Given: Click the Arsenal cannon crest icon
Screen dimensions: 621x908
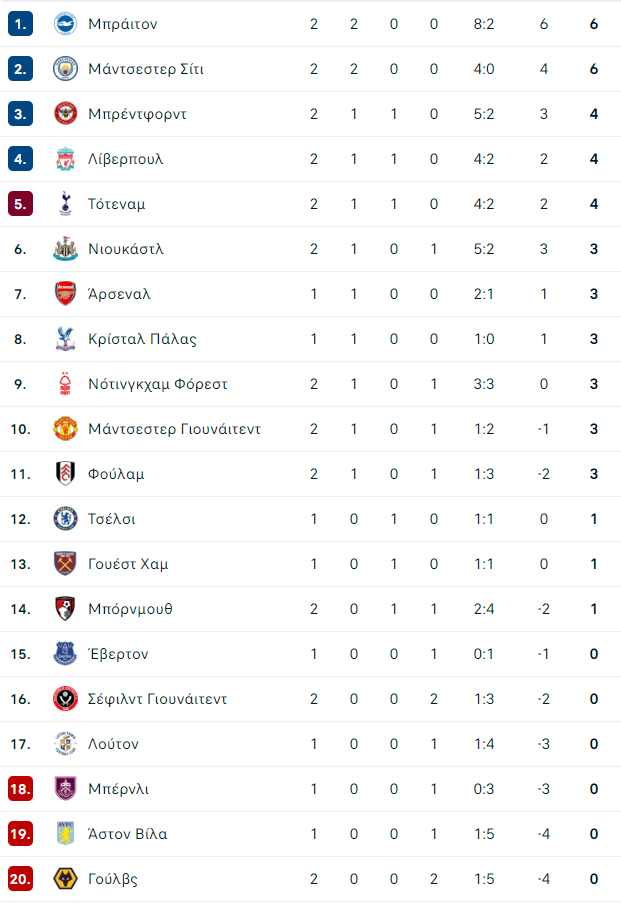Looking at the screenshot, I should point(65,294).
